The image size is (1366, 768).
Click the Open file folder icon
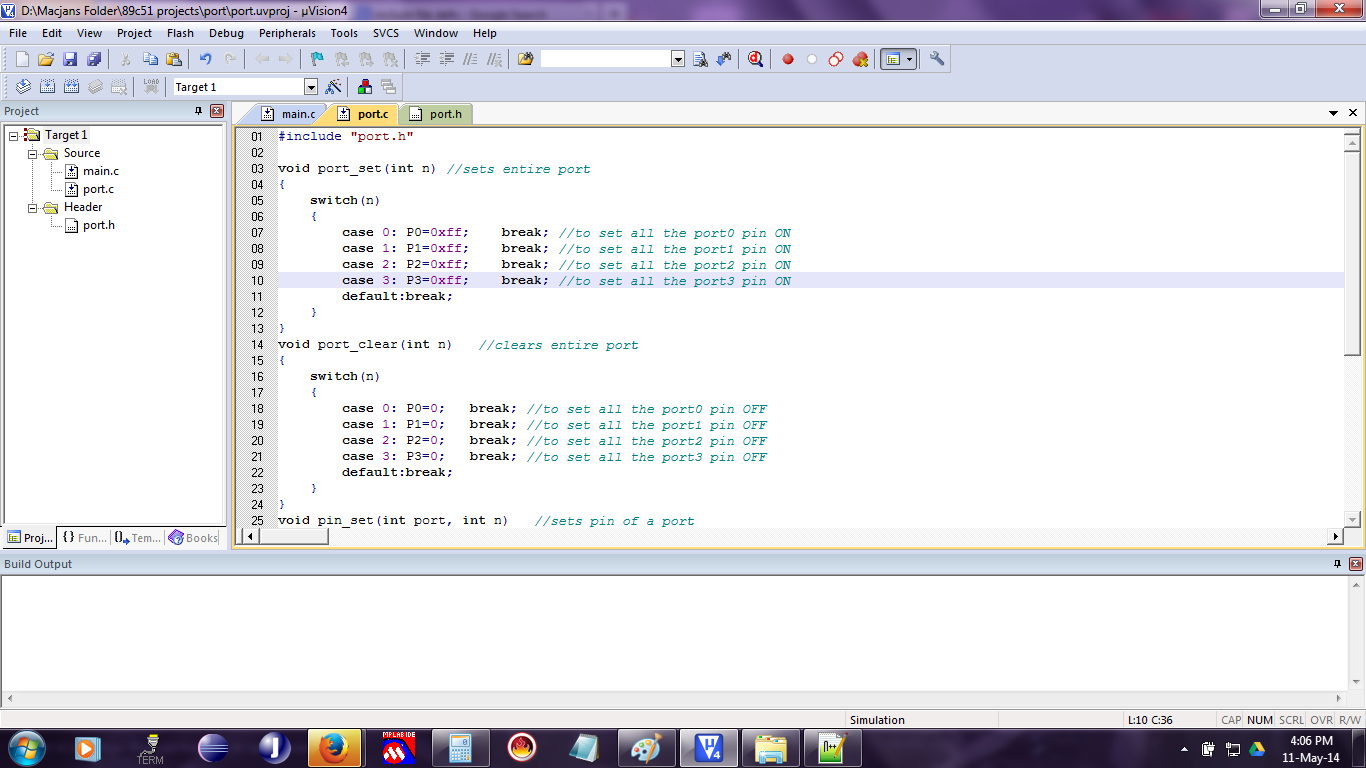click(x=46, y=59)
